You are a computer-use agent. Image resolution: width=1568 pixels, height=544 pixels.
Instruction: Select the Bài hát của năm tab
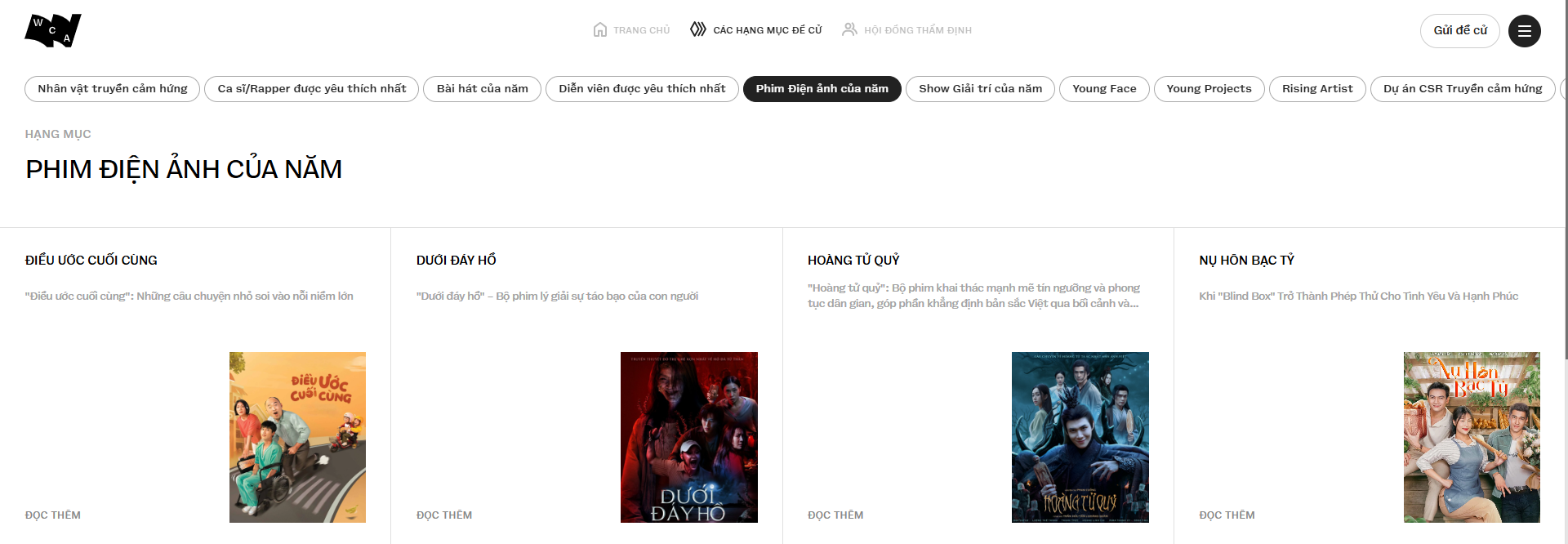pos(482,89)
